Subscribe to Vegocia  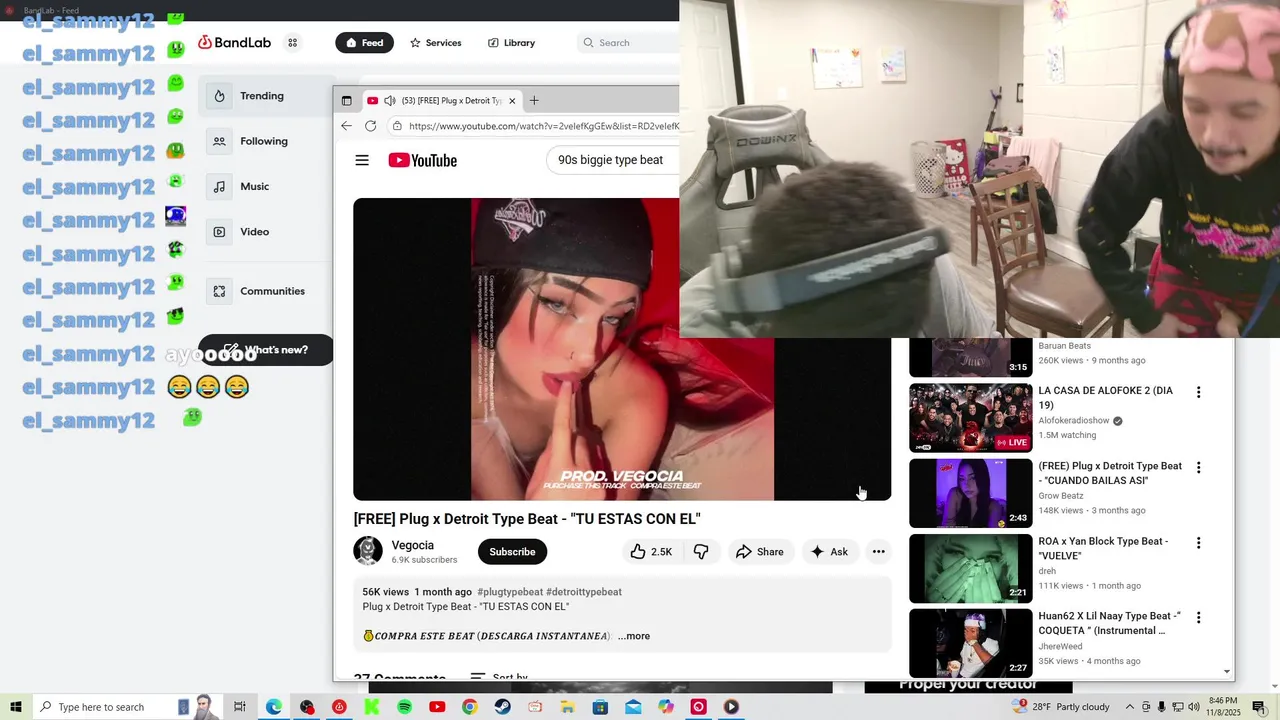(512, 552)
